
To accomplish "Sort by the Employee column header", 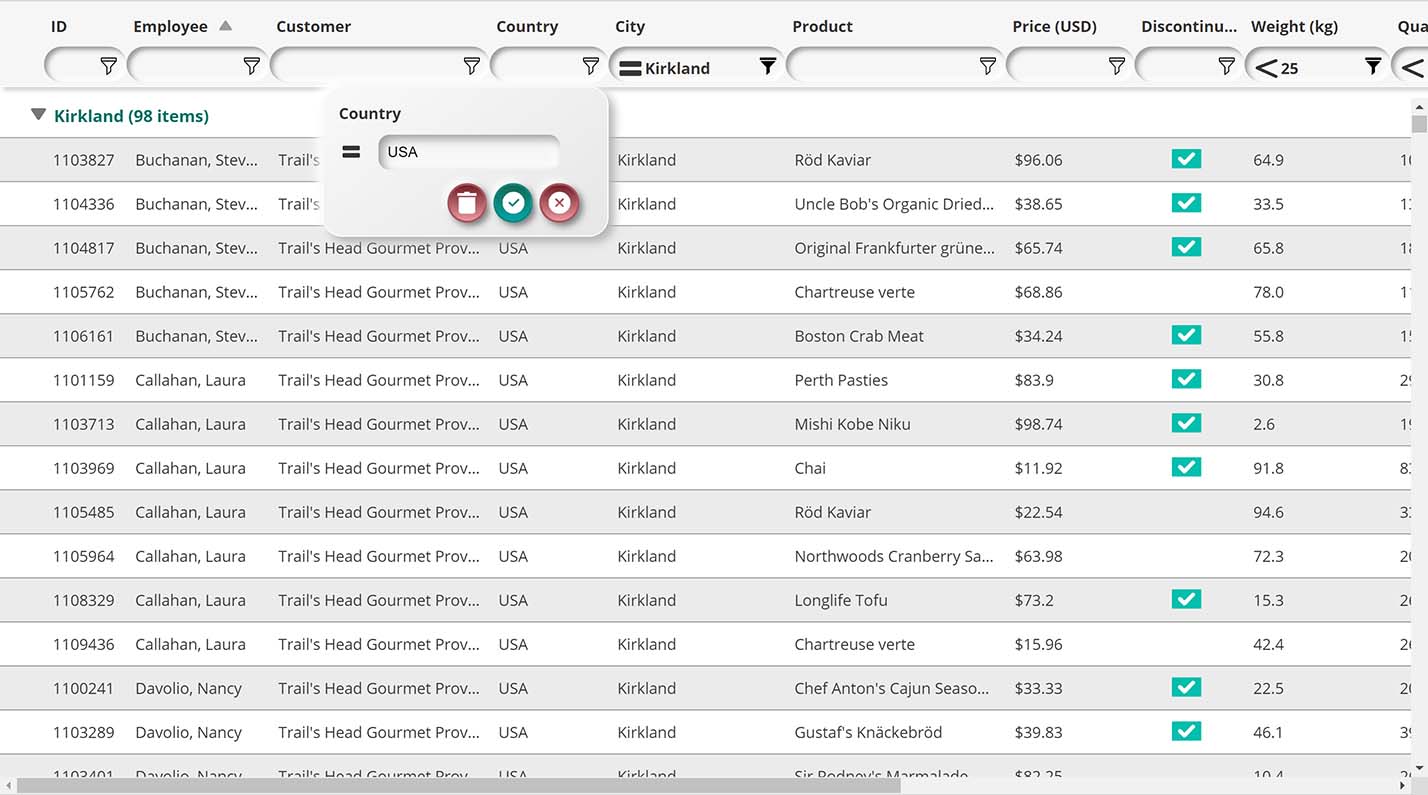I will (171, 27).
